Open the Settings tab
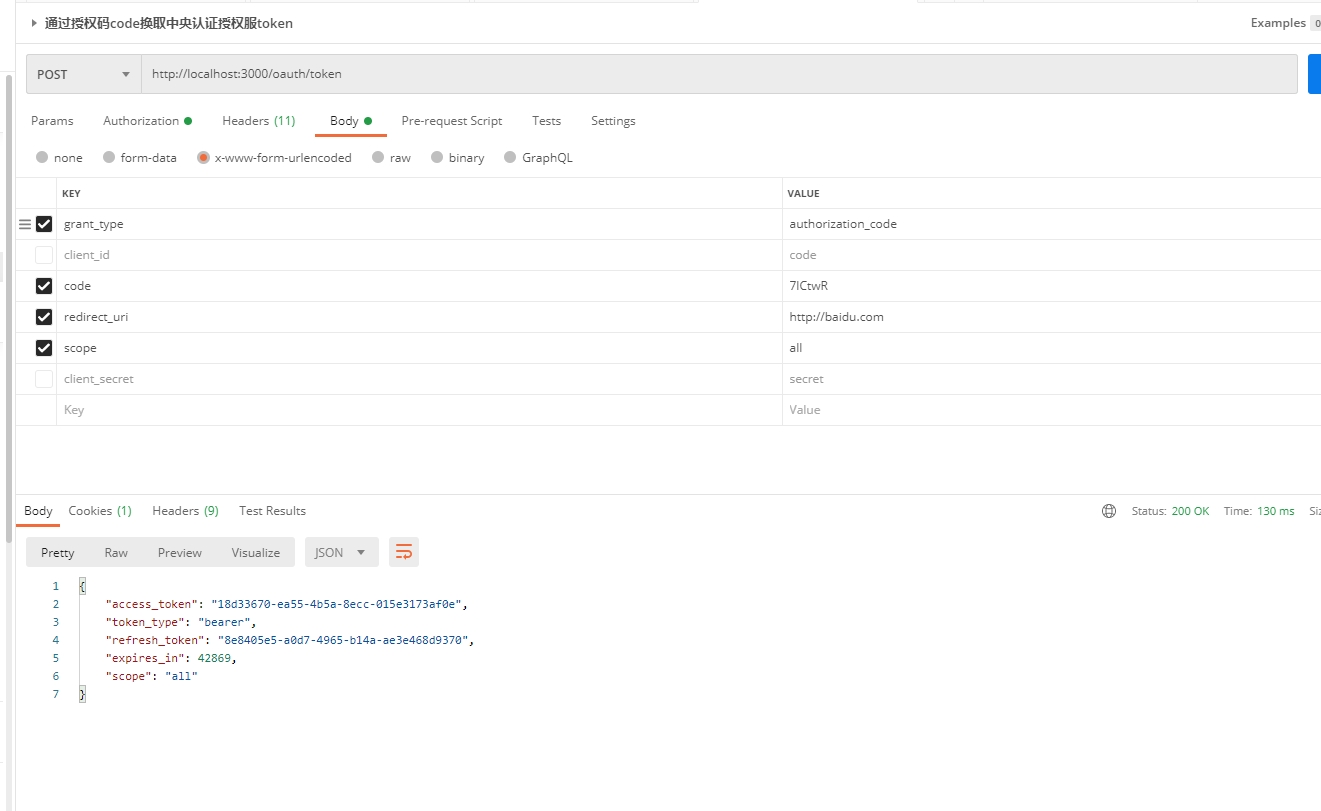 point(613,121)
